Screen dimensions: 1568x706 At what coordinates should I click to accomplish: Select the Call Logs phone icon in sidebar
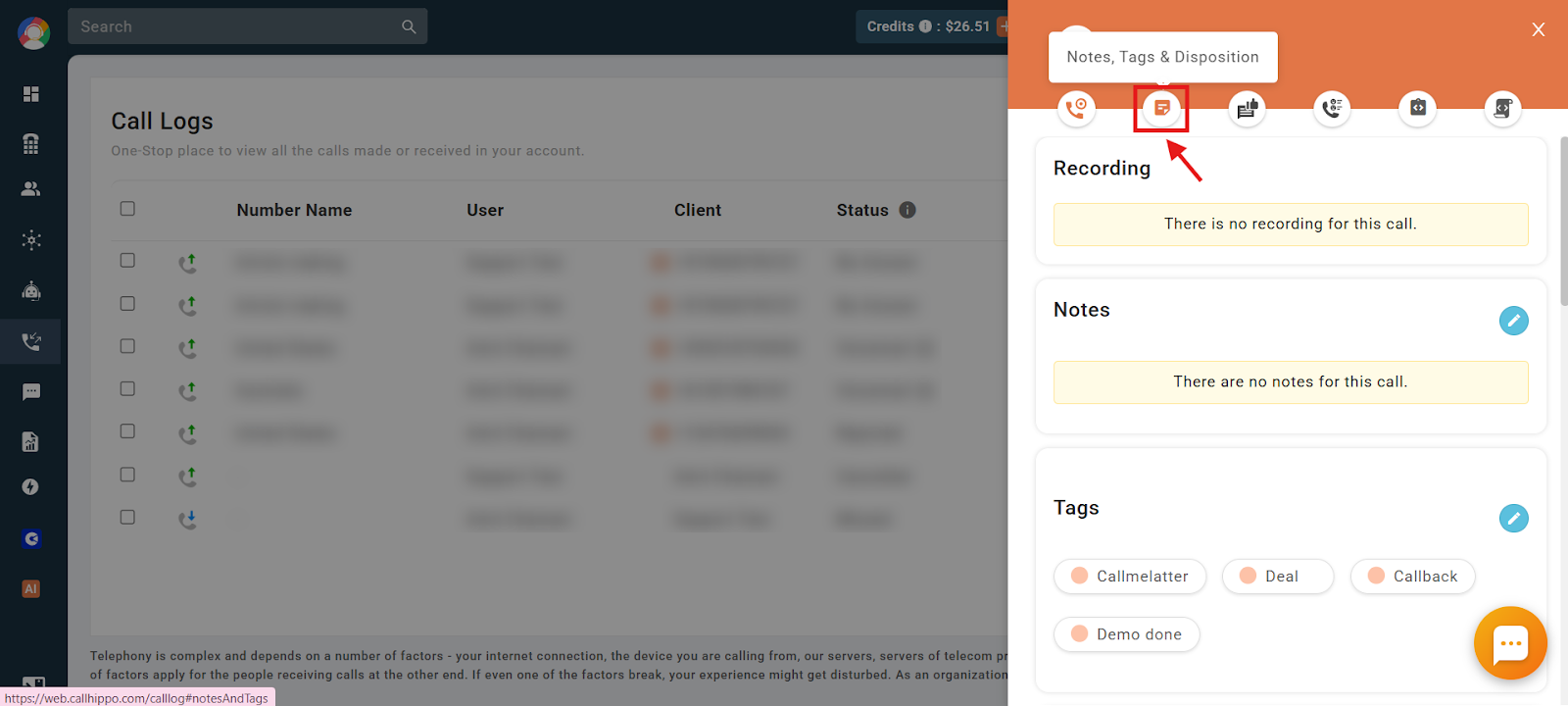[x=31, y=341]
